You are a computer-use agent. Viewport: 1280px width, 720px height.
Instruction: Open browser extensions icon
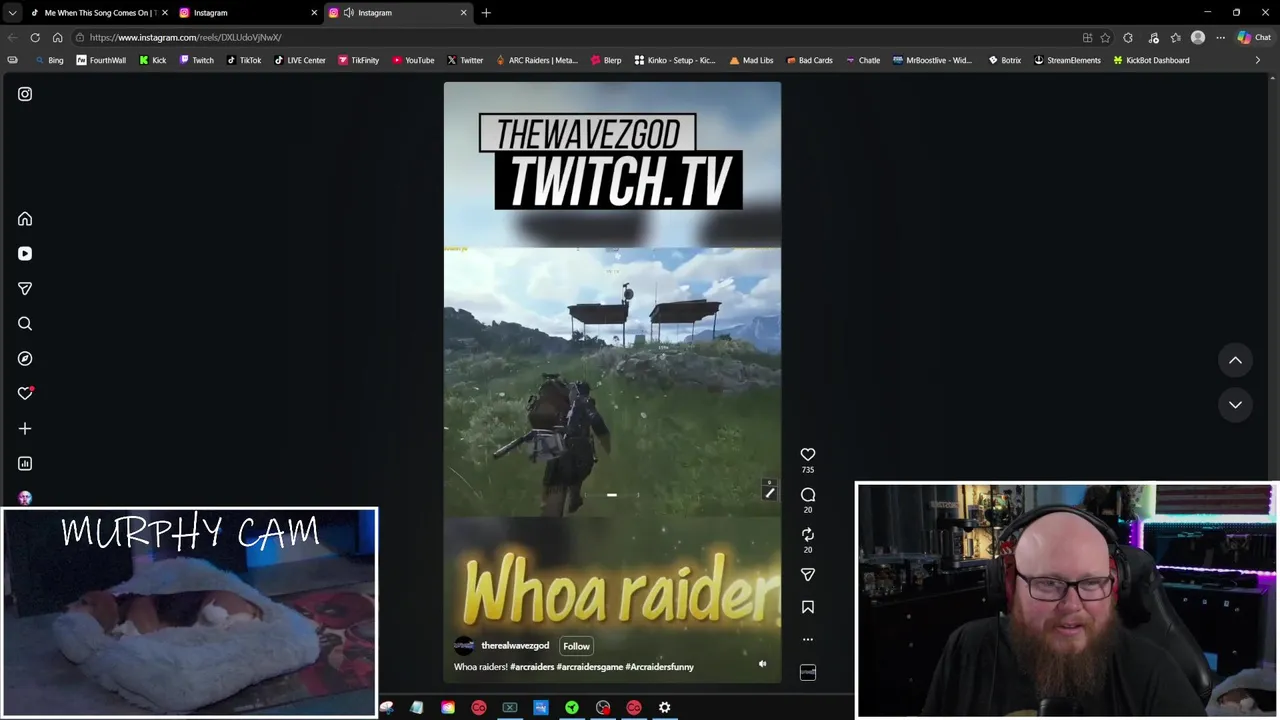[1128, 38]
